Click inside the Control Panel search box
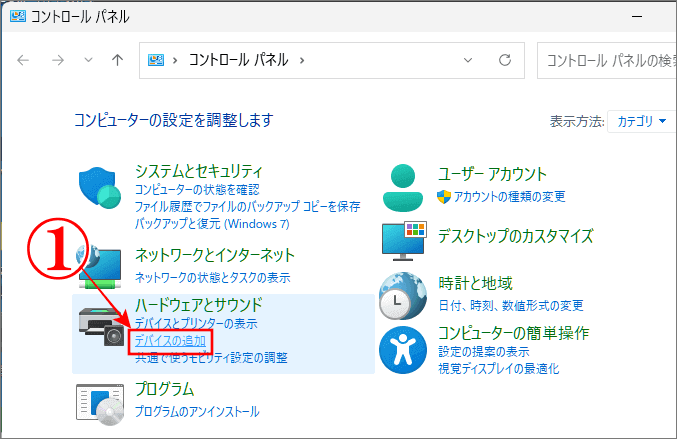The height and width of the screenshot is (439, 677). 605,60
